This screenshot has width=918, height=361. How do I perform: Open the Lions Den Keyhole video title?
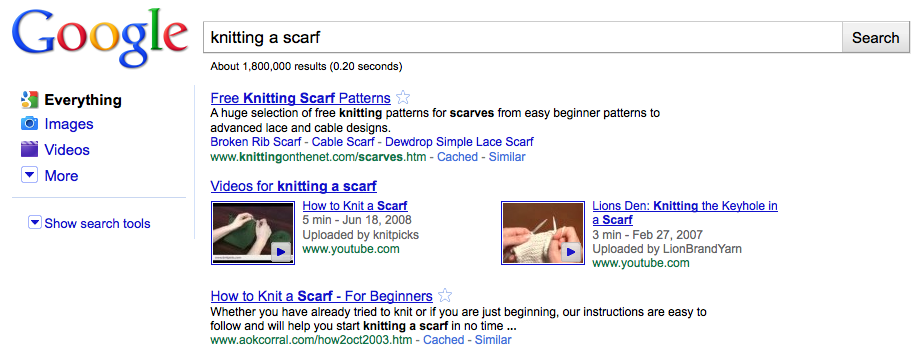[x=685, y=213]
